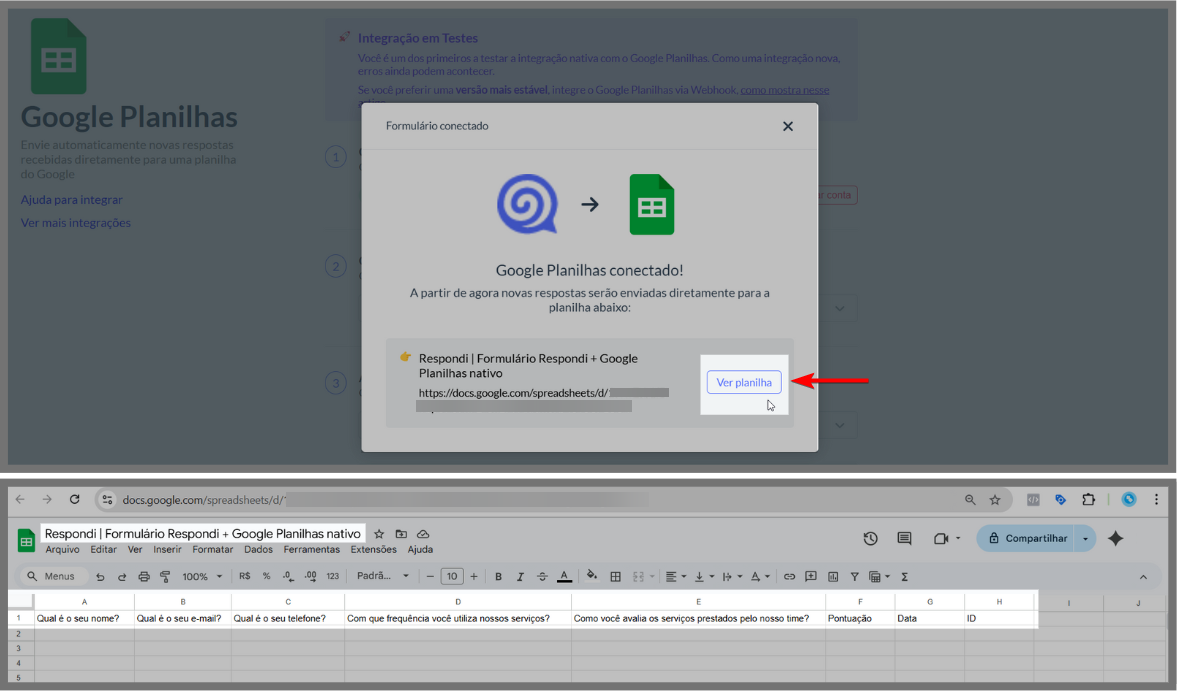Click the Compartilhar button
This screenshot has width=1177, height=691.
pos(1027,538)
